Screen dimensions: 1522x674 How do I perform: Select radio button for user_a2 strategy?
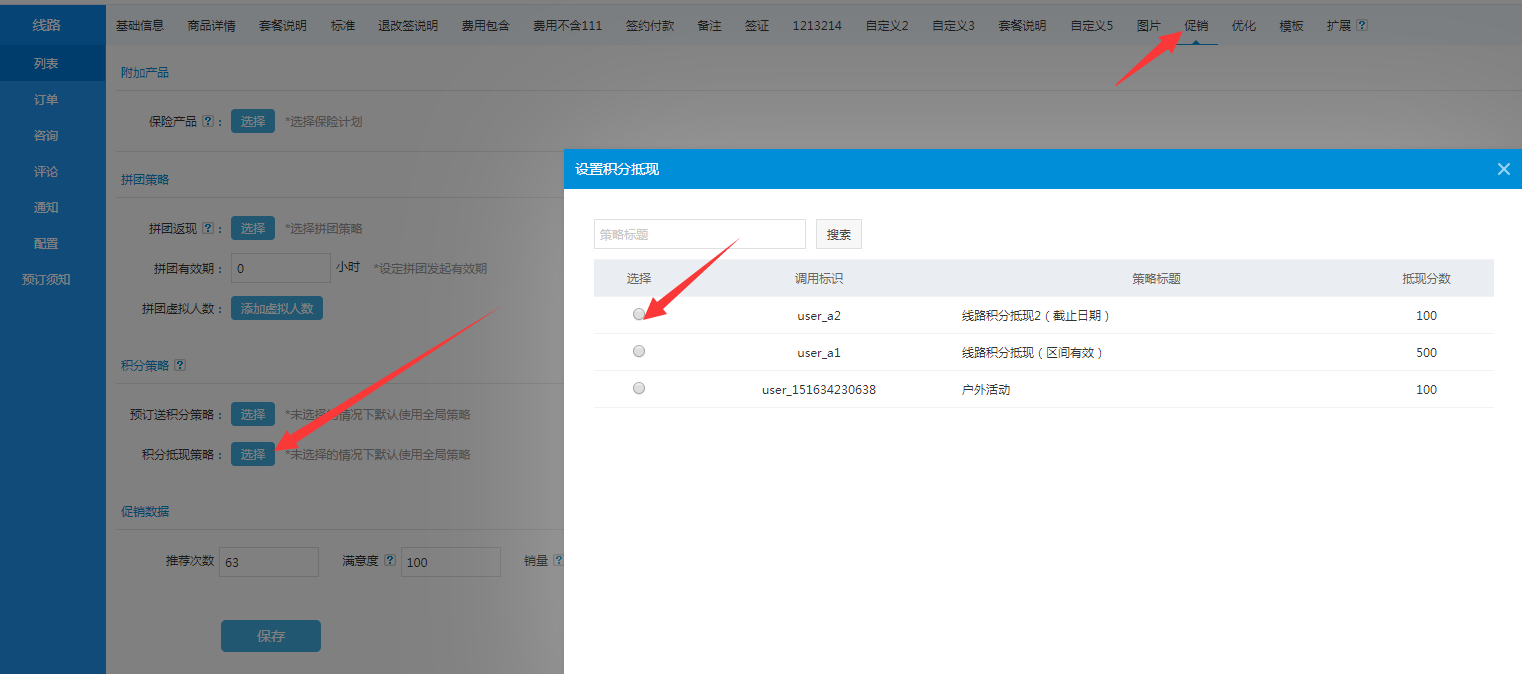tap(639, 314)
